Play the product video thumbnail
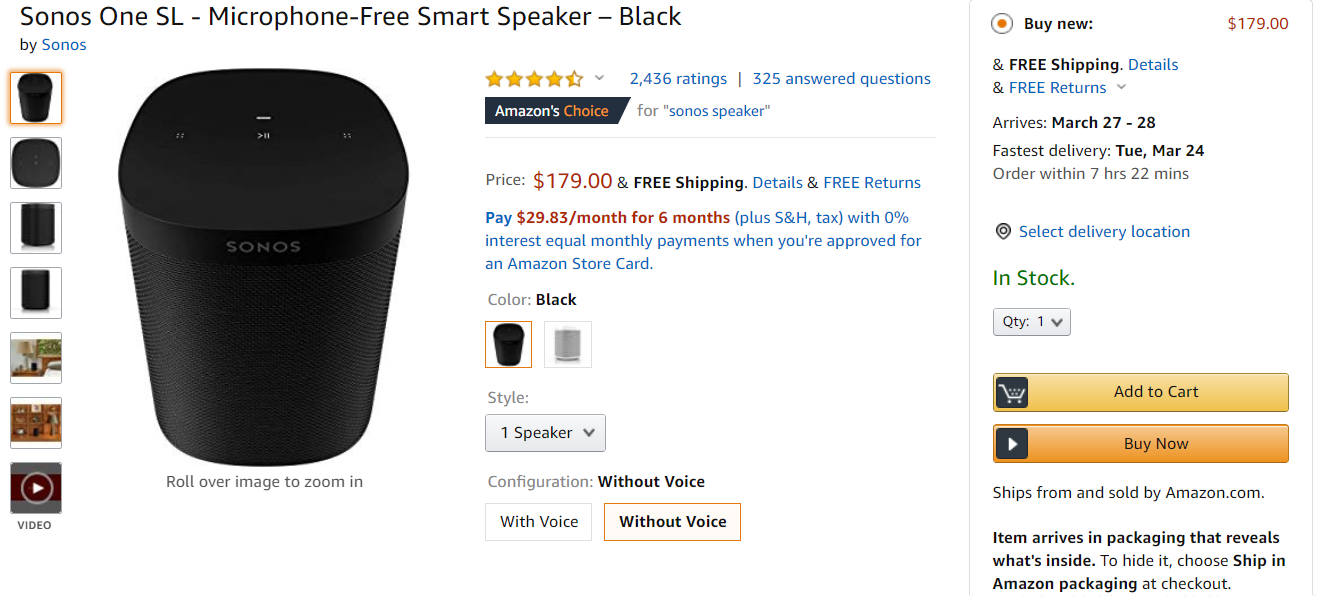Screen dimensions: 1319x596 36,488
